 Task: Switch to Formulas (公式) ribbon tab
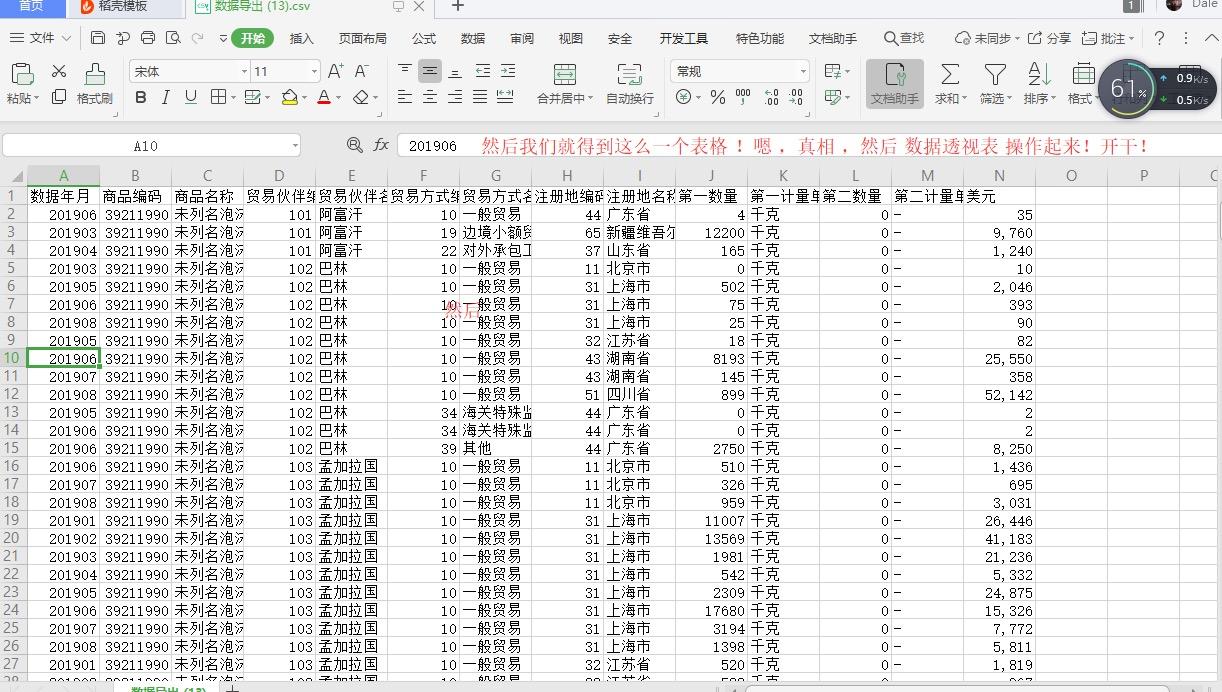point(424,38)
